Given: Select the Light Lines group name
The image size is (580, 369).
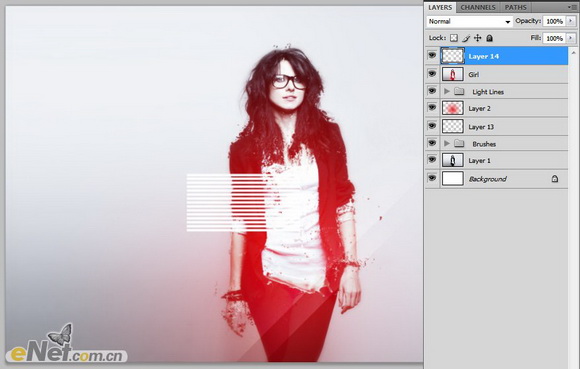Looking at the screenshot, I should (x=488, y=92).
